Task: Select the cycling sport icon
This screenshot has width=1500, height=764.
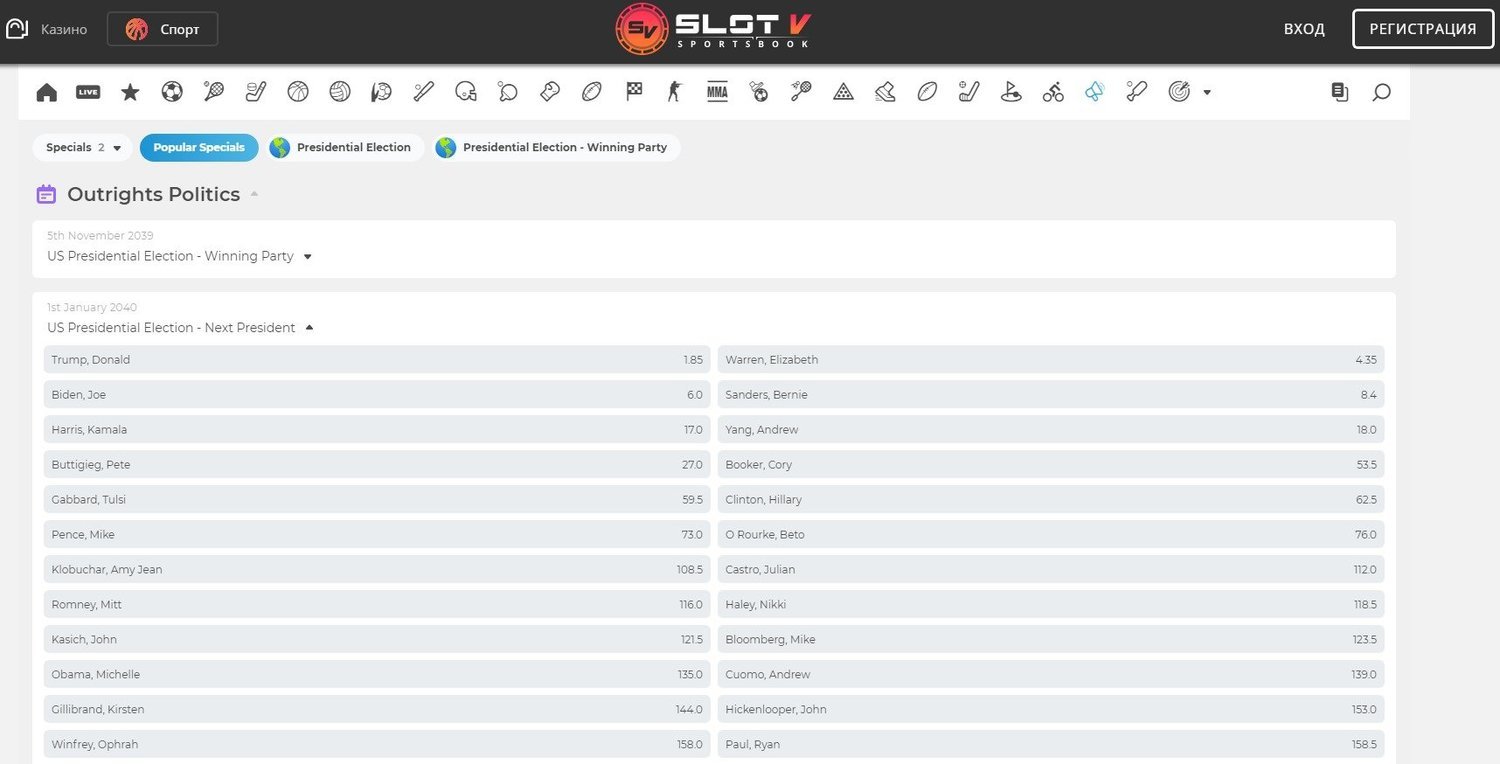Action: pos(1053,92)
